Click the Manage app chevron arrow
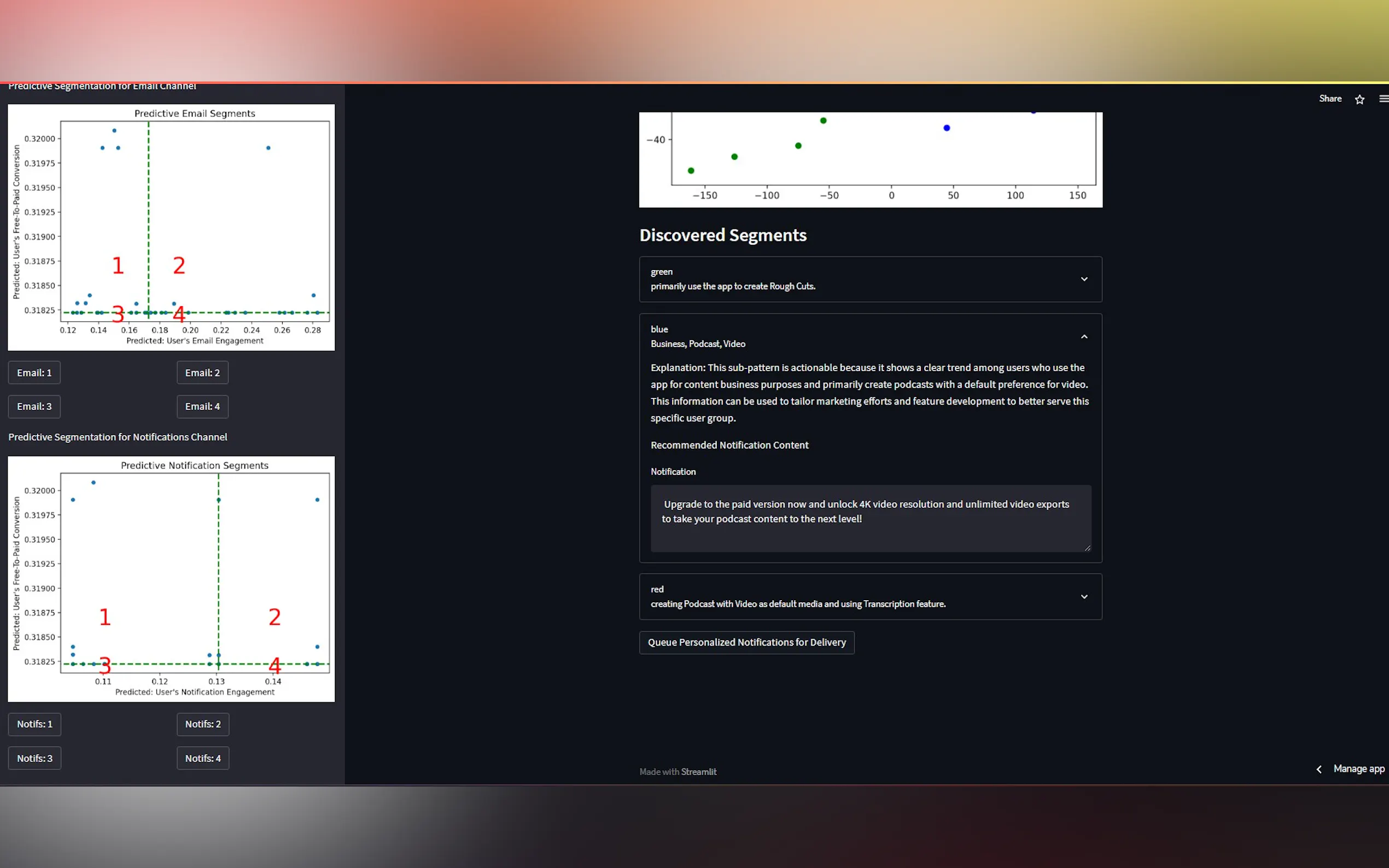1389x868 pixels. (x=1319, y=769)
